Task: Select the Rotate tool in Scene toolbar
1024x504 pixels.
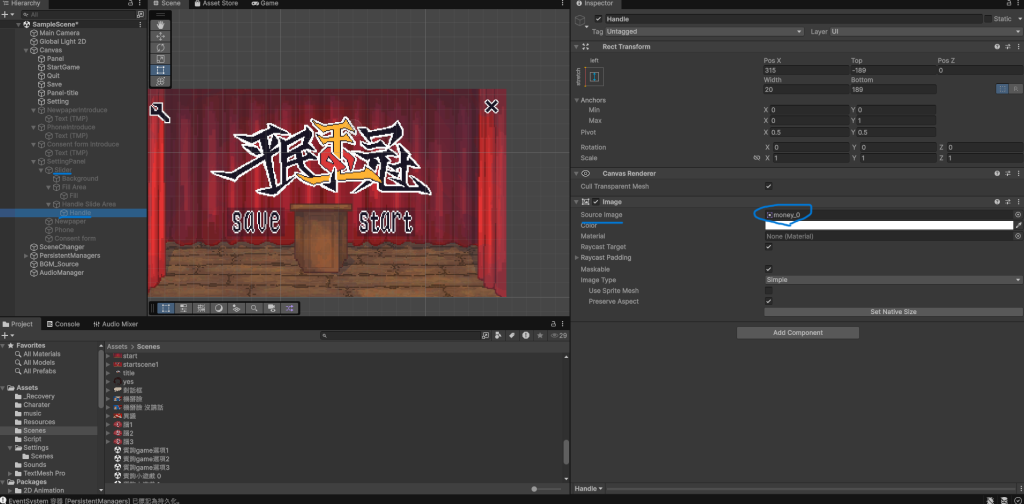Action: click(x=161, y=48)
